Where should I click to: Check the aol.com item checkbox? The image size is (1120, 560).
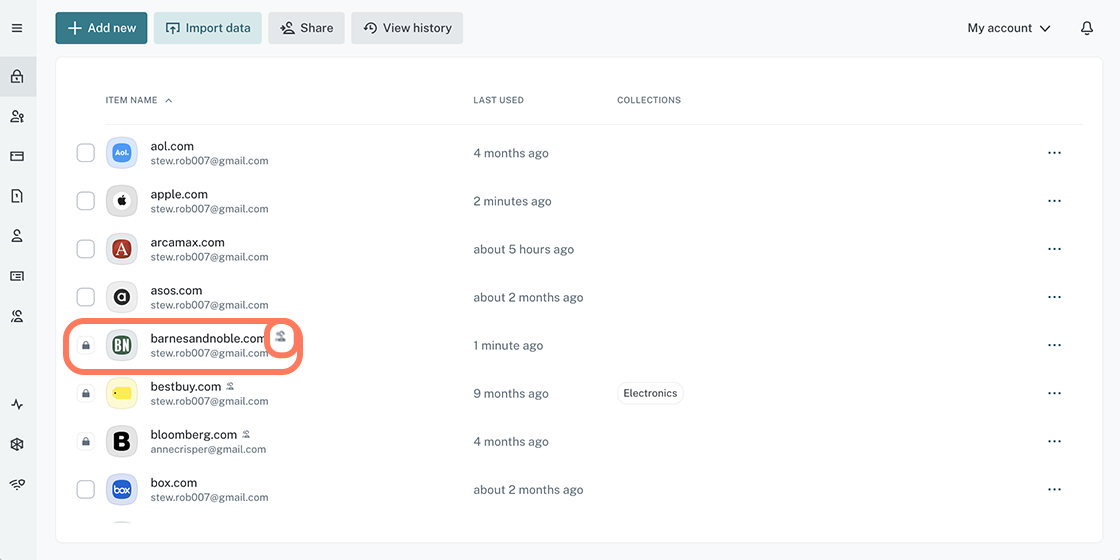click(86, 153)
